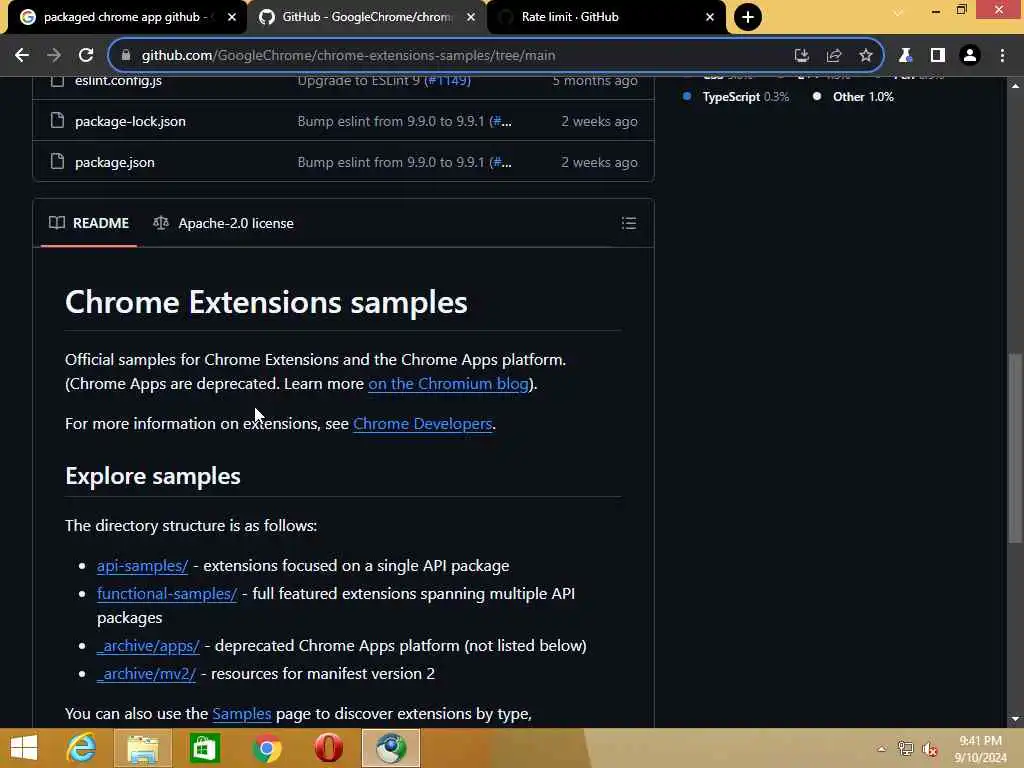
Task: Switch to Rate limit · GitHub tab
Action: coord(606,17)
